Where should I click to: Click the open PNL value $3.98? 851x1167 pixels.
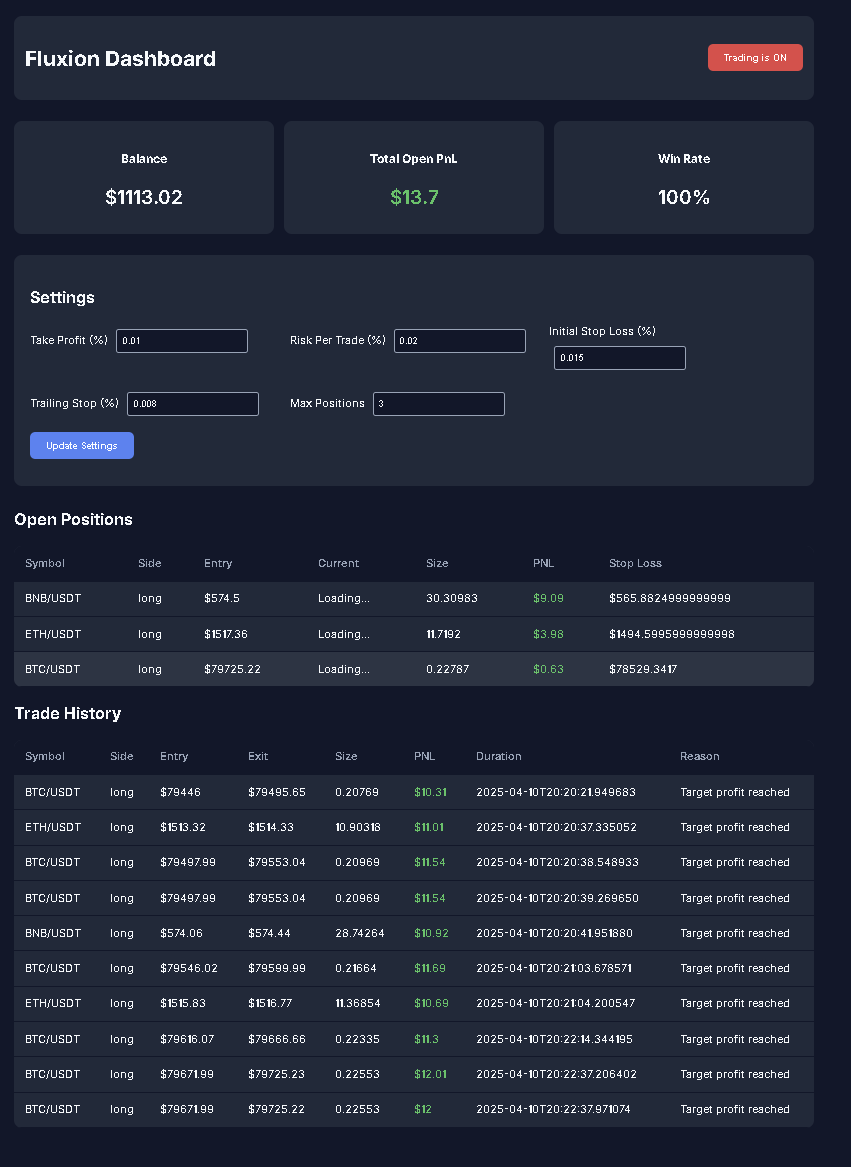(x=548, y=633)
